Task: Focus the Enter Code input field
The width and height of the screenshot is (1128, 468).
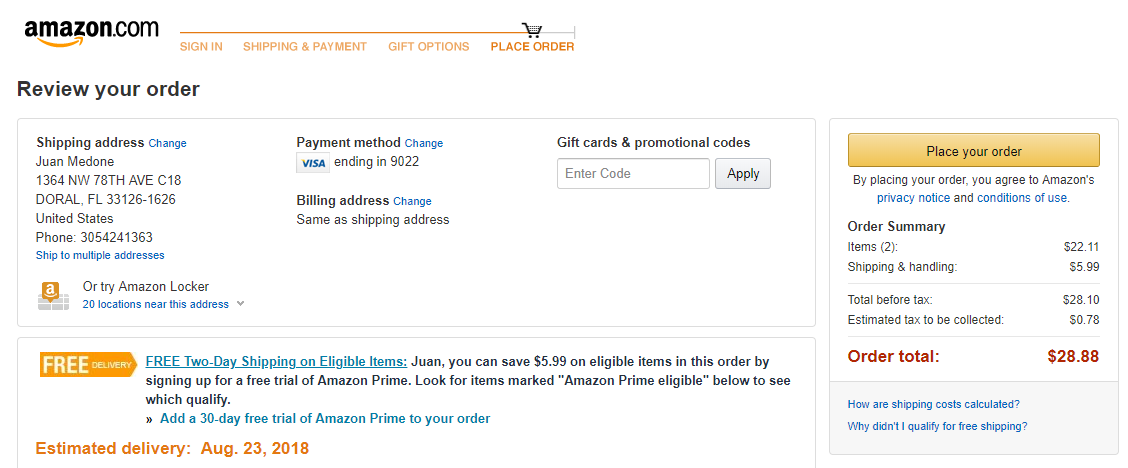Action: pos(634,173)
